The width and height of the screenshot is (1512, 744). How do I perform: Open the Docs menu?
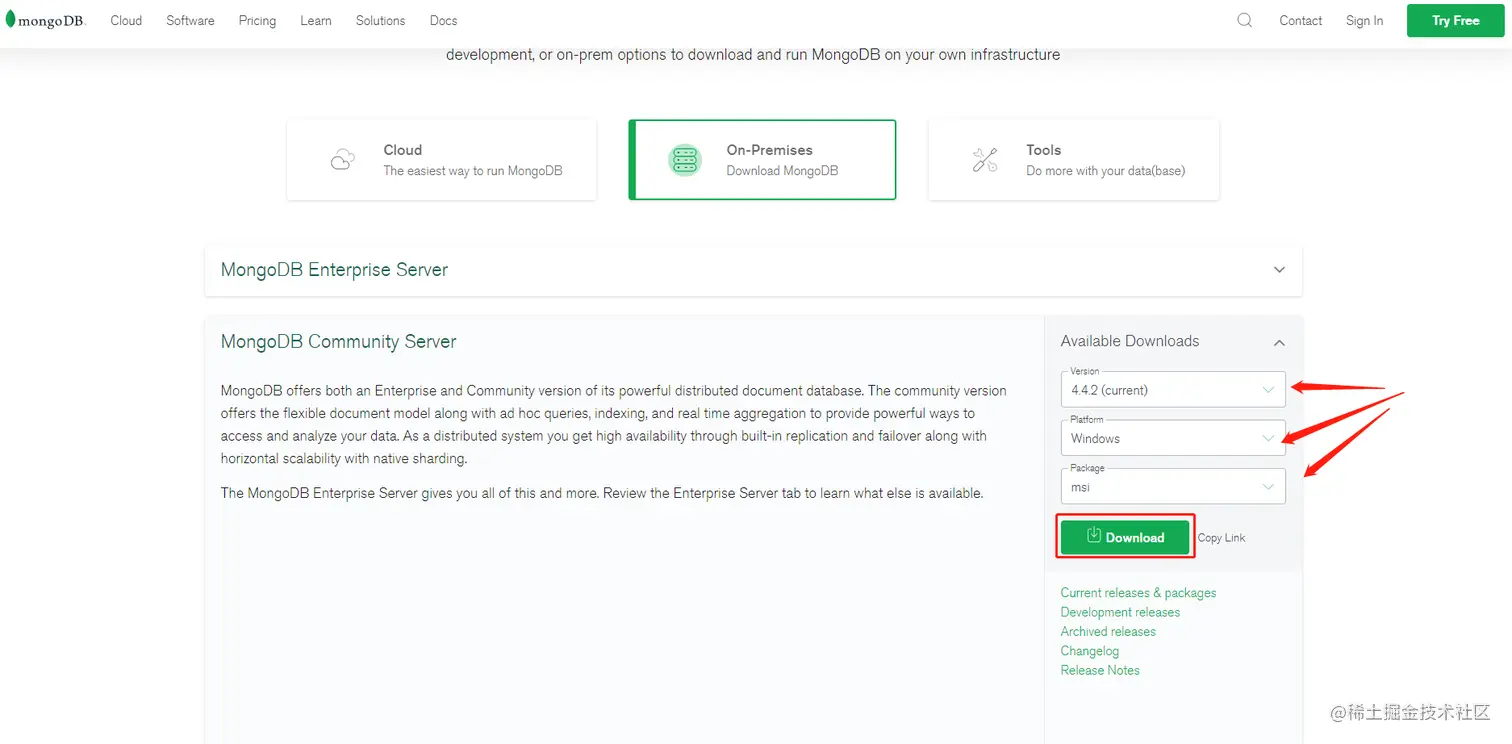443,20
